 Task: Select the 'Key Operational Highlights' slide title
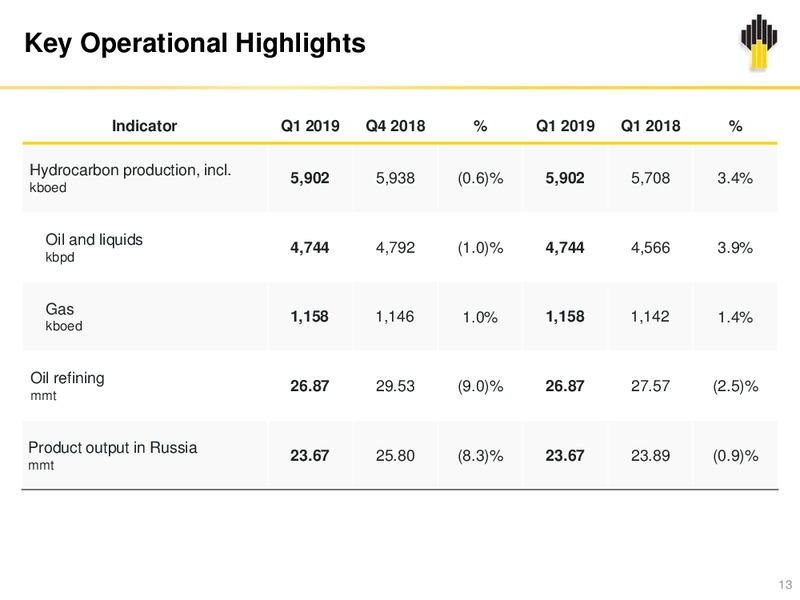click(195, 43)
